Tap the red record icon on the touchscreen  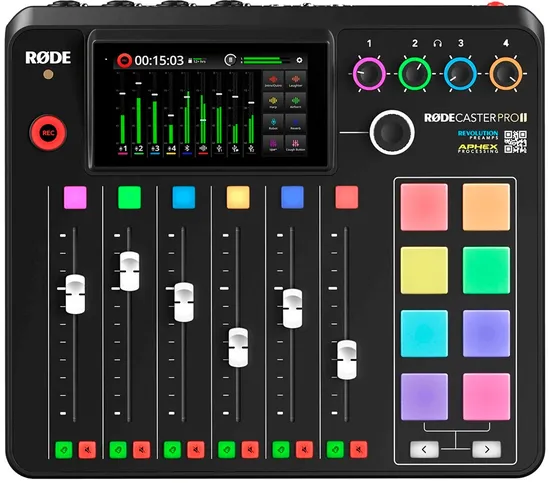tap(124, 60)
